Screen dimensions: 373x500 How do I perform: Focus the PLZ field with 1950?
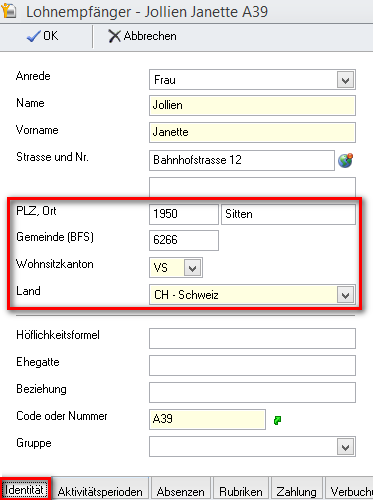(x=184, y=214)
